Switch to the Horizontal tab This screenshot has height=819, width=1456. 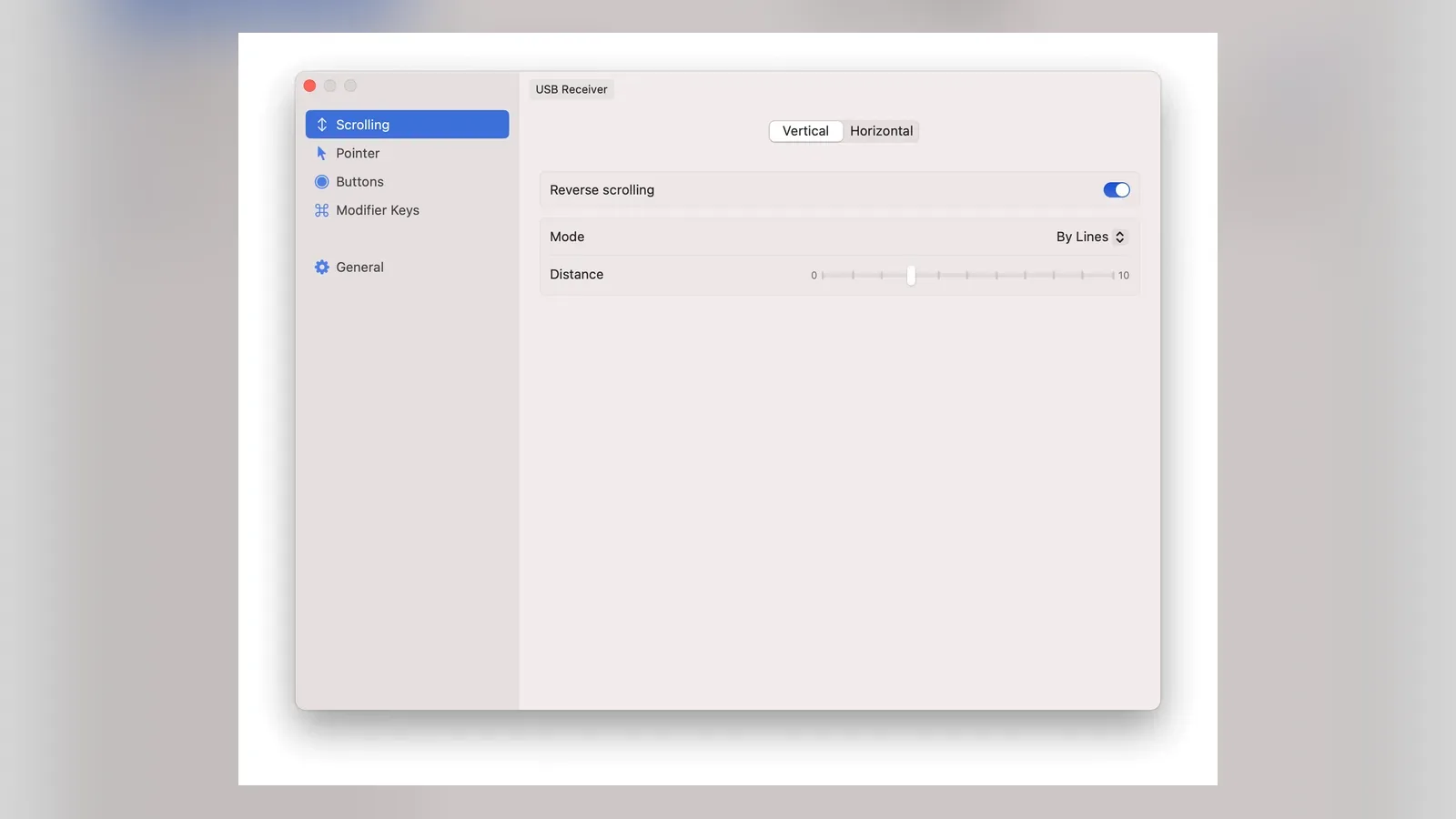tap(881, 131)
